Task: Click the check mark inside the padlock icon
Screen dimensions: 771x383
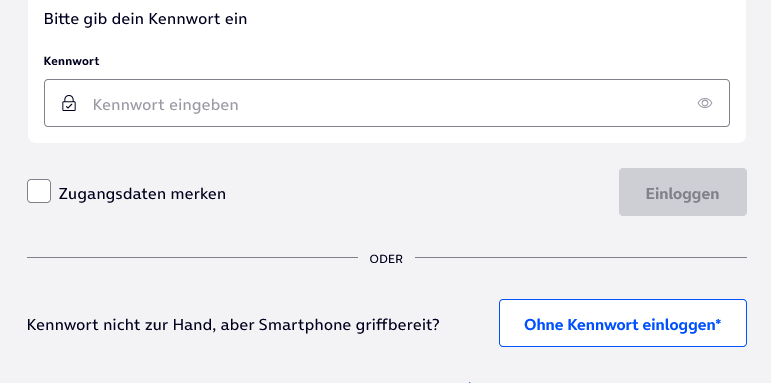Action: (69, 105)
